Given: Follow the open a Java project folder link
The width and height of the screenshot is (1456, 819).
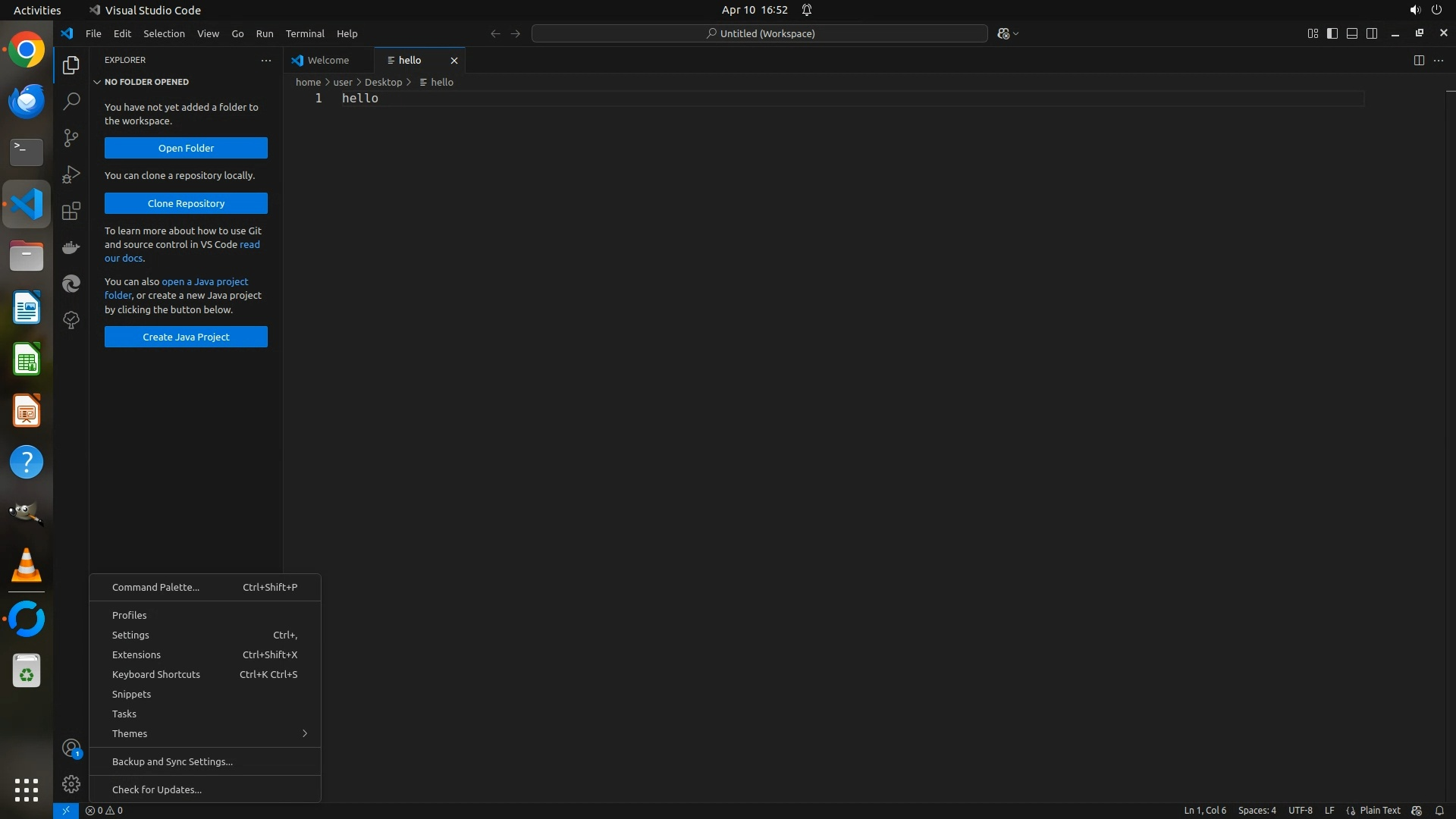Looking at the screenshot, I should coord(205,281).
